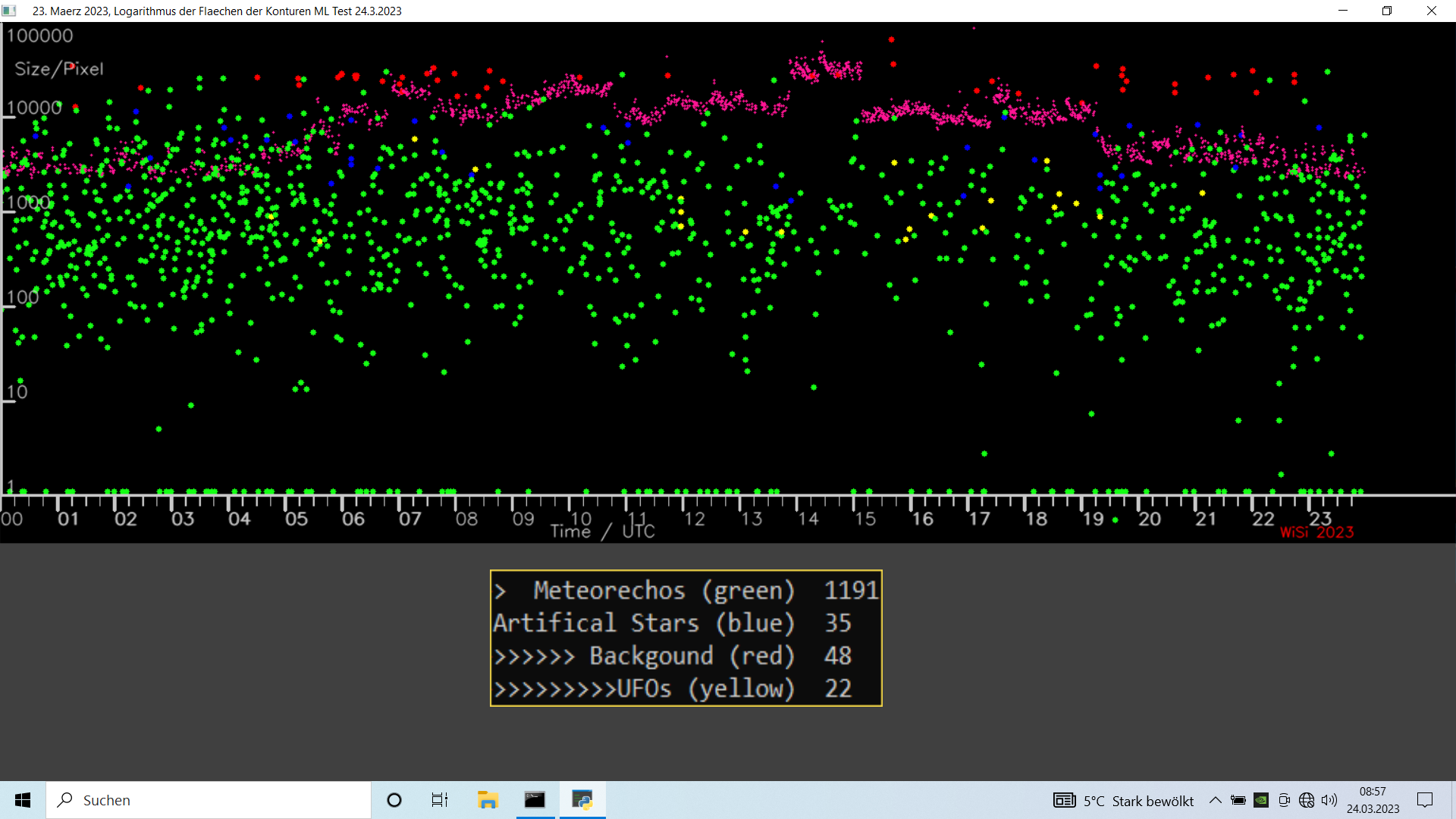Open the Meet Now camera tray icon

1284,800
